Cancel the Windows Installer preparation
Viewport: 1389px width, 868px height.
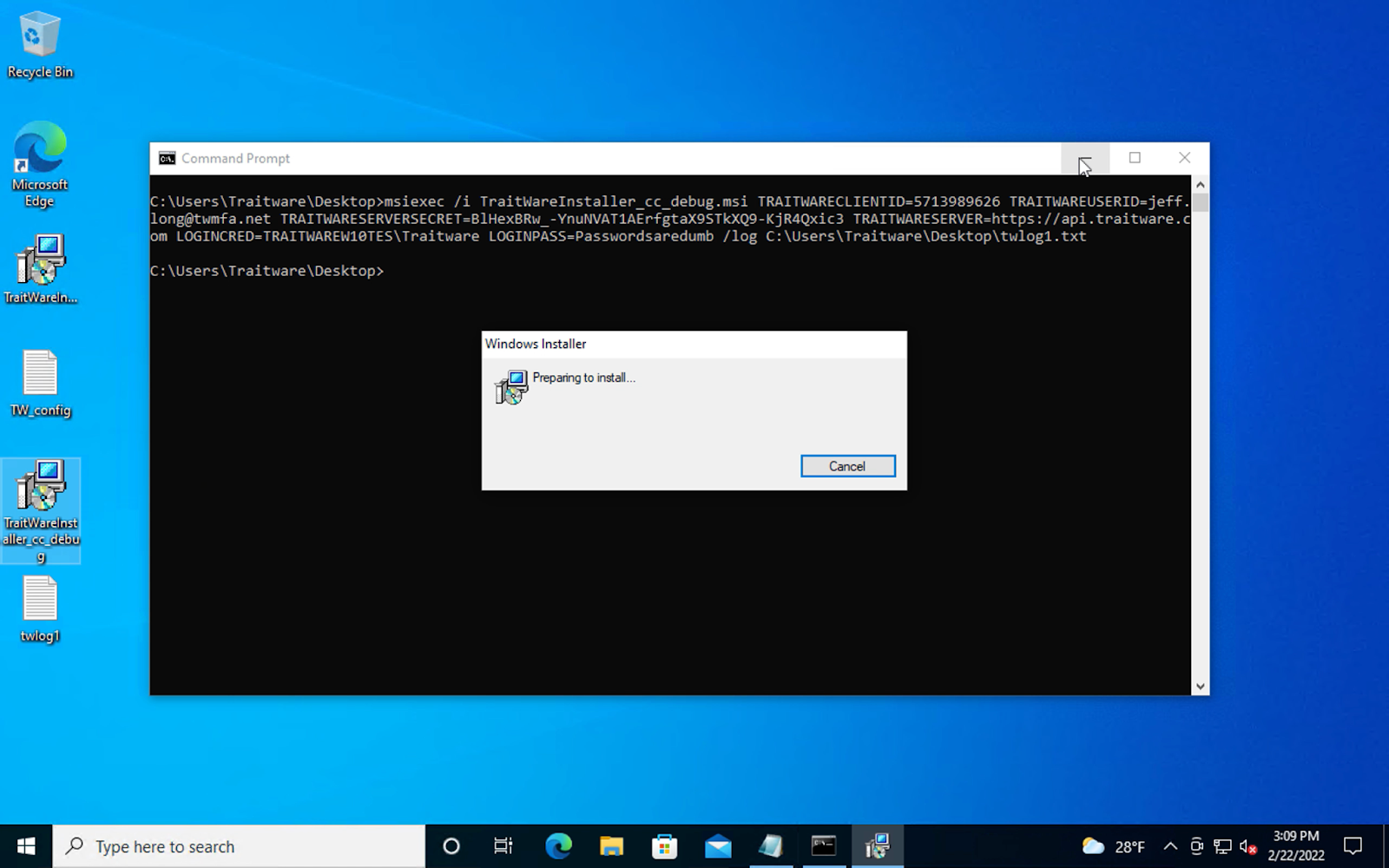[847, 466]
